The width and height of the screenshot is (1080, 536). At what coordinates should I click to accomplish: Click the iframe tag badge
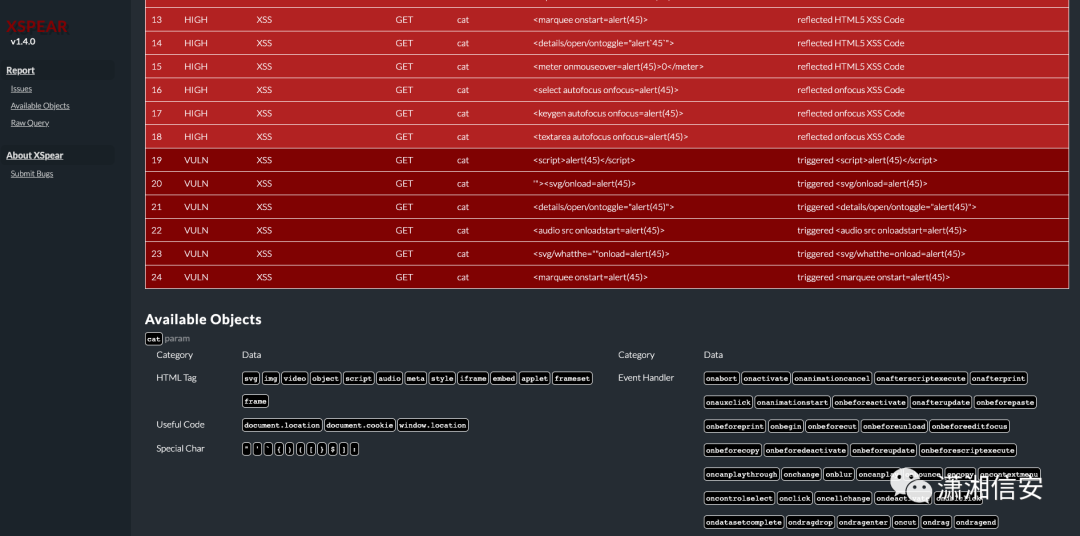(x=472, y=378)
